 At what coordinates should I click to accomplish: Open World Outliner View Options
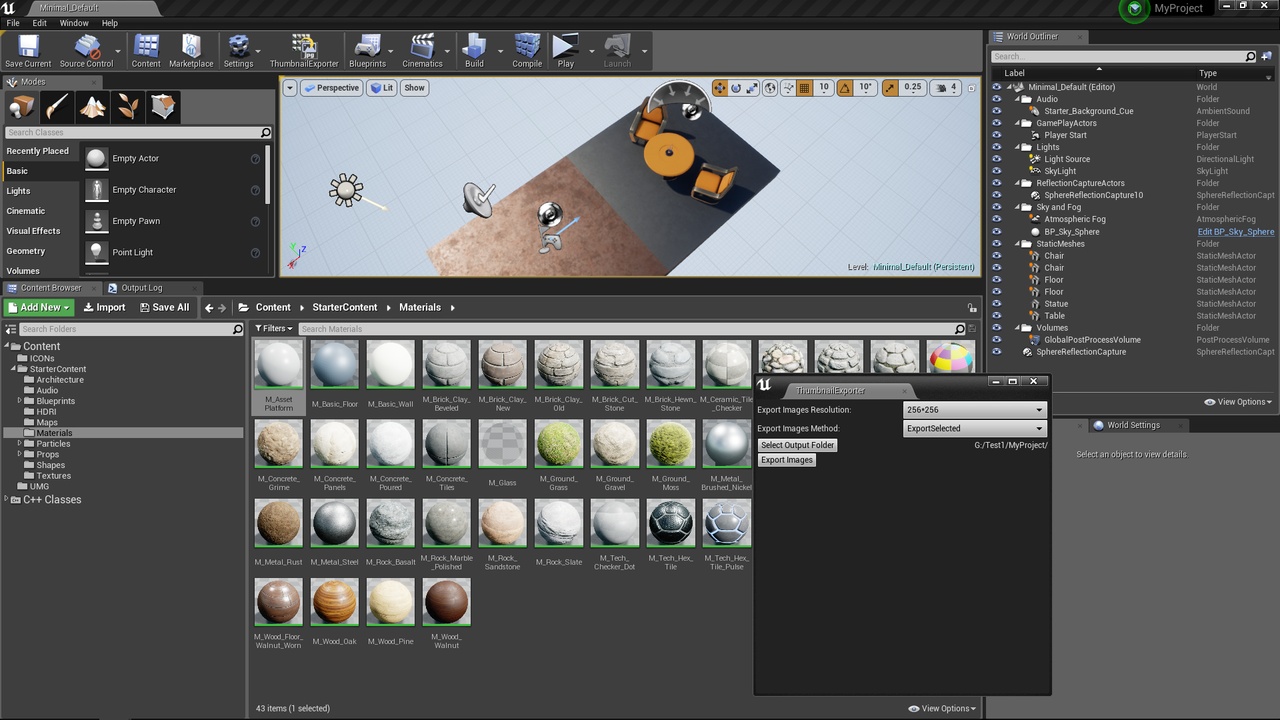point(1238,402)
